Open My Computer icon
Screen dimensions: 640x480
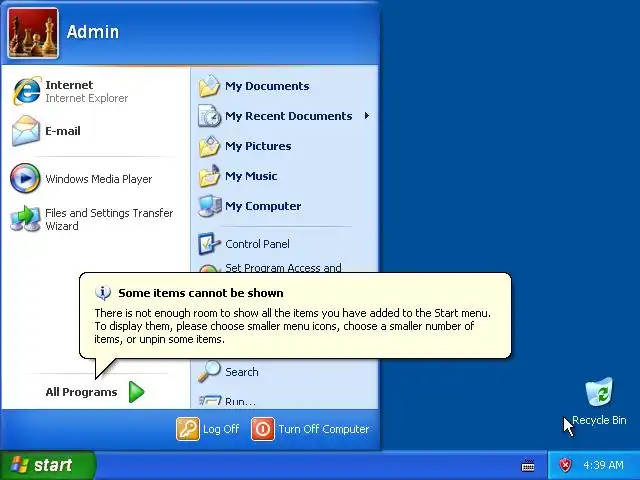209,206
